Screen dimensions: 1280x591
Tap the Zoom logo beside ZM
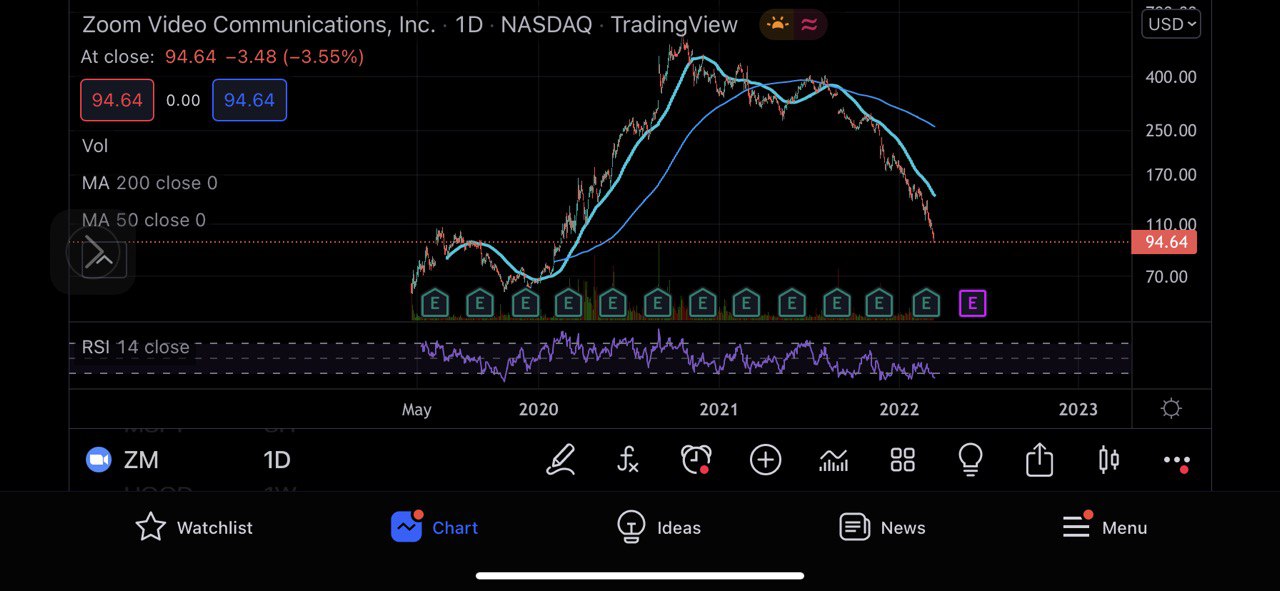(98, 460)
